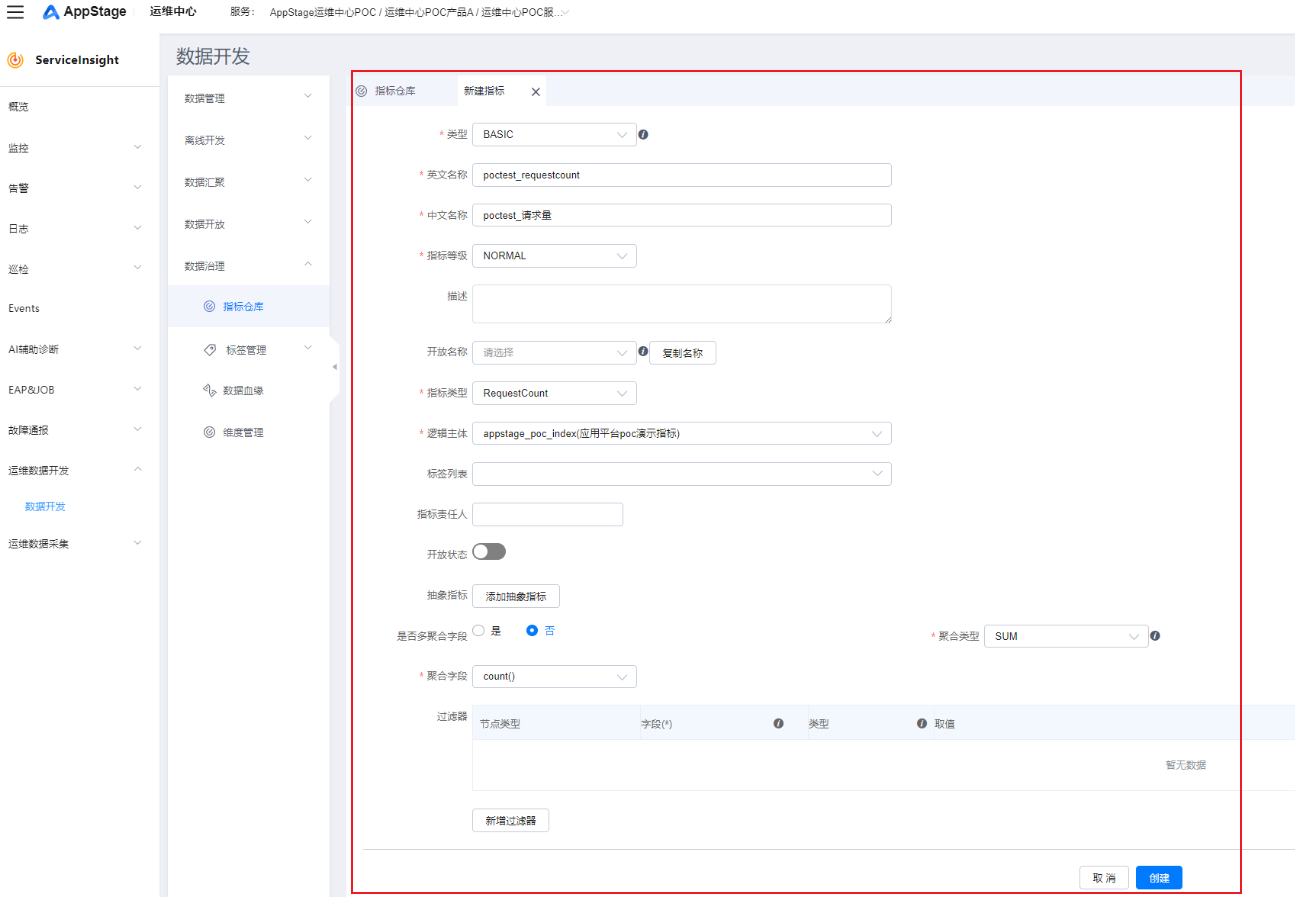Click the info icon beside 聚合类型 SUM
1295x897 pixels.
[1155, 636]
